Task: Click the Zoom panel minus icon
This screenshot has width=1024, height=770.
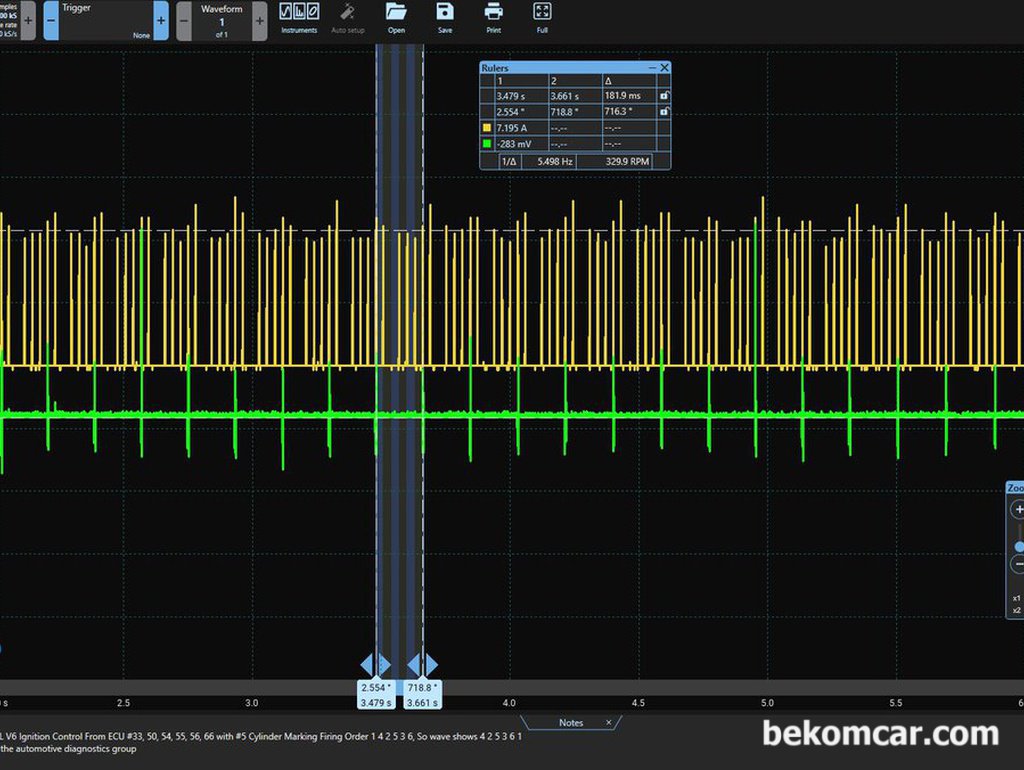Action: pos(1017,564)
